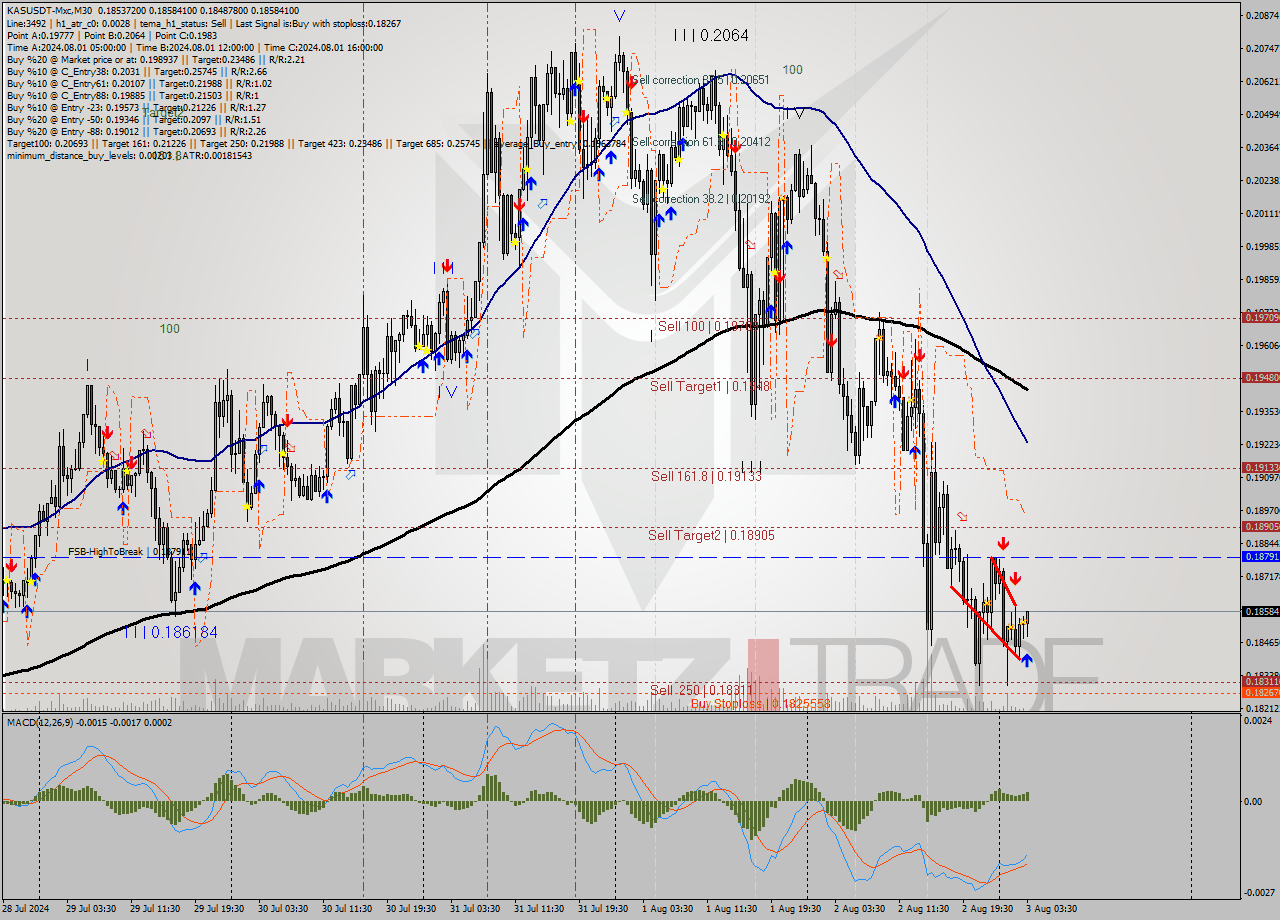Screen dimensions: 1280x920
Task: Select the red 0.18905 price tag
Action: (1260, 526)
